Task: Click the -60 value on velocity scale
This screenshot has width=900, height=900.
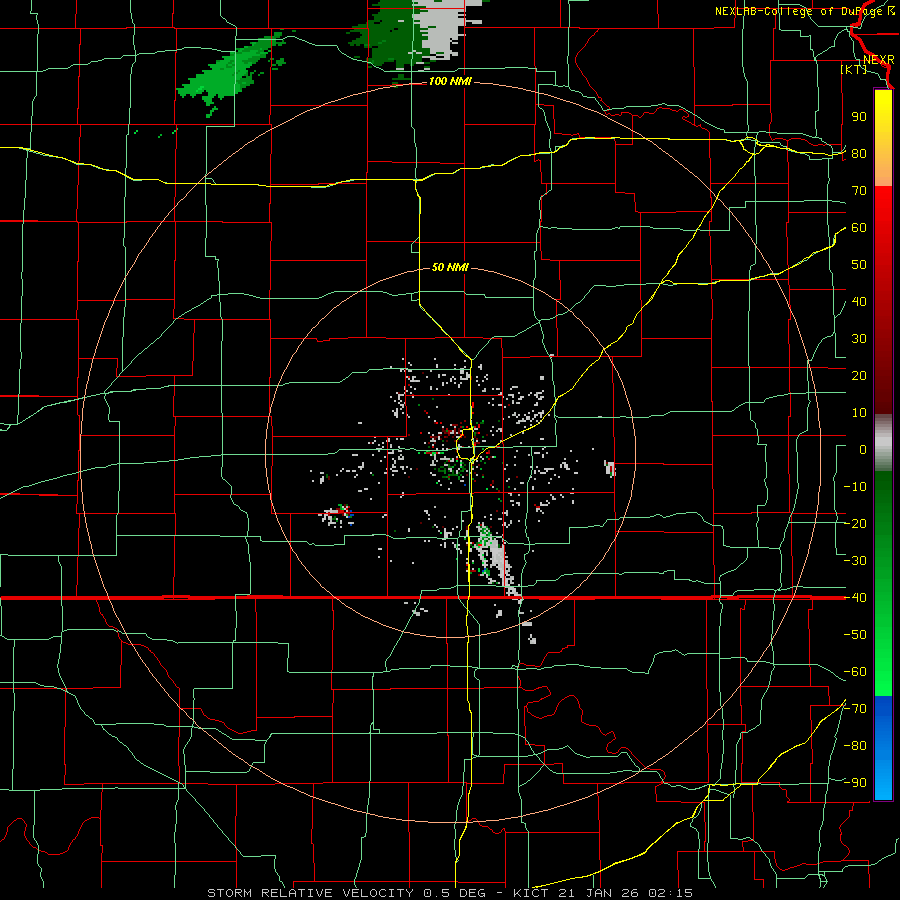Action: tap(855, 672)
